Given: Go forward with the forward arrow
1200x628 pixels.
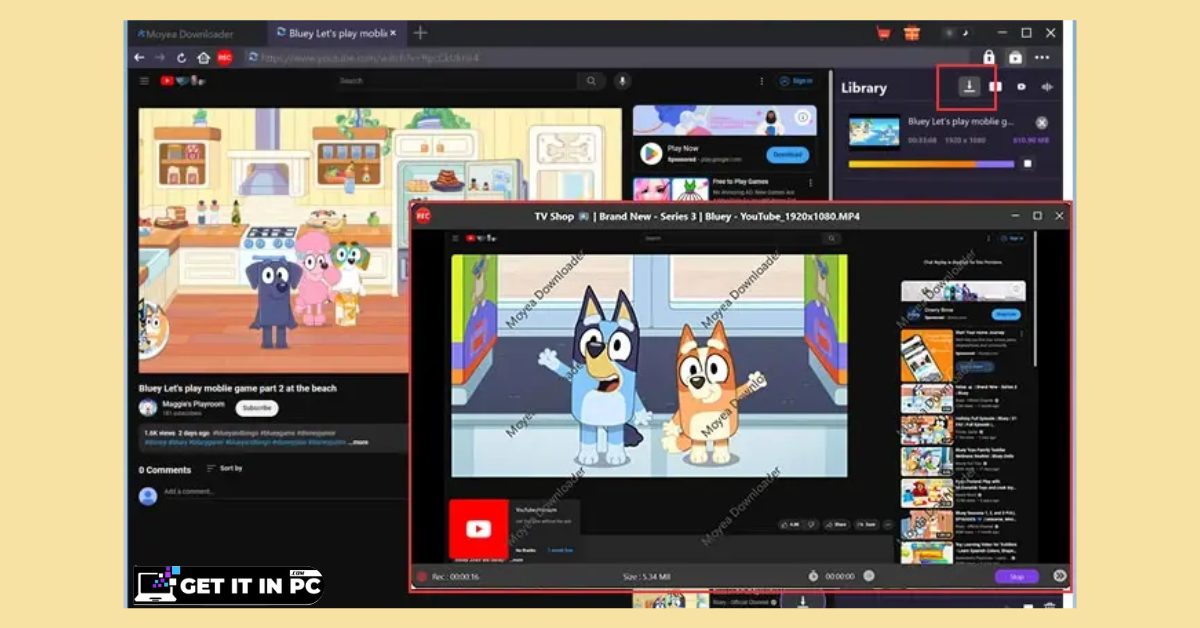Looking at the screenshot, I should 161,58.
